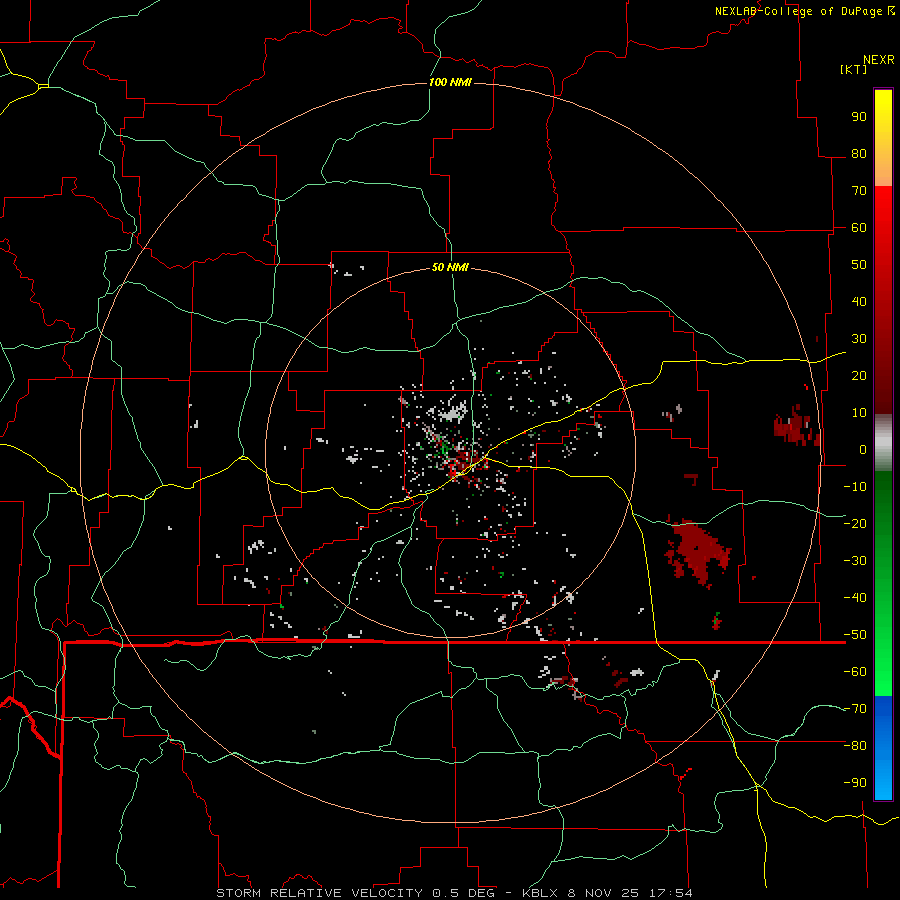The width and height of the screenshot is (900, 900).
Task: Click the -20 value on velocity scale
Action: [x=855, y=523]
